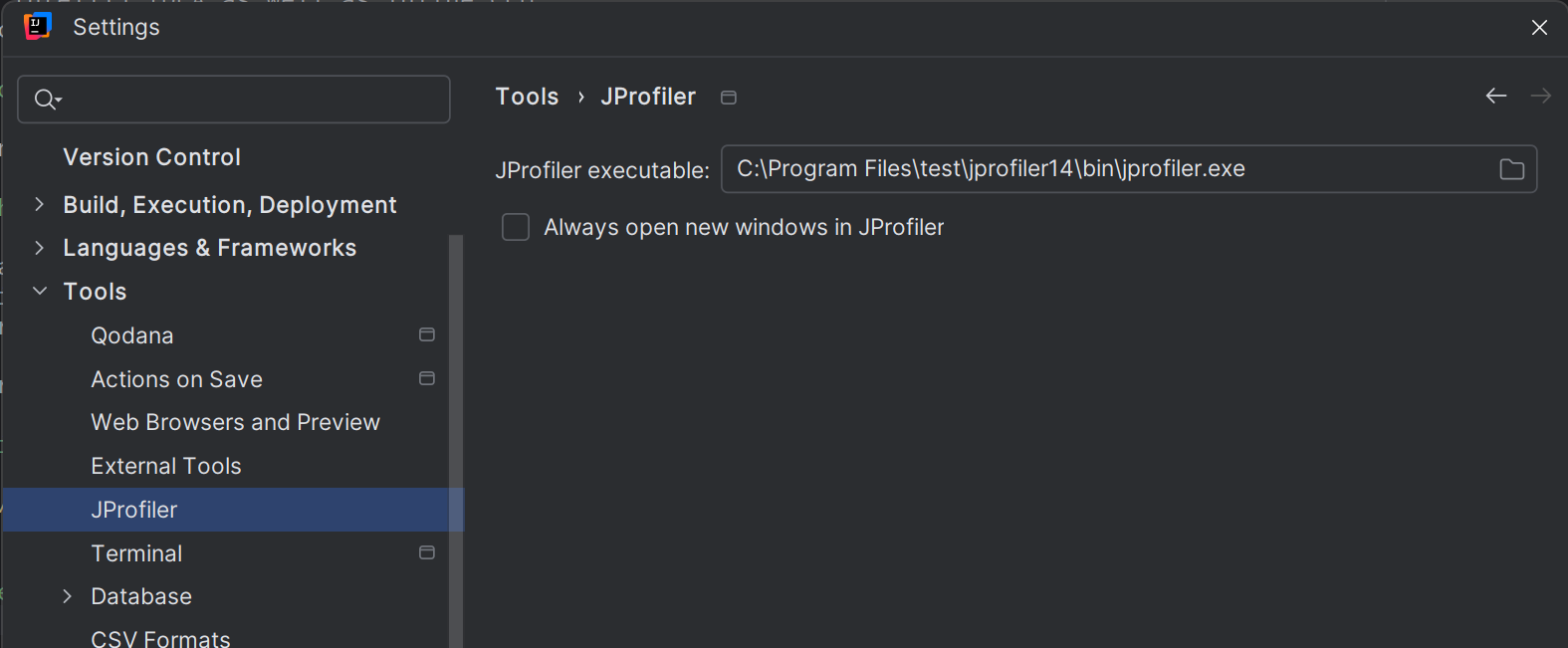Screen dimensions: 1568x648
Task: Open the External Tools settings page
Action: 166,466
